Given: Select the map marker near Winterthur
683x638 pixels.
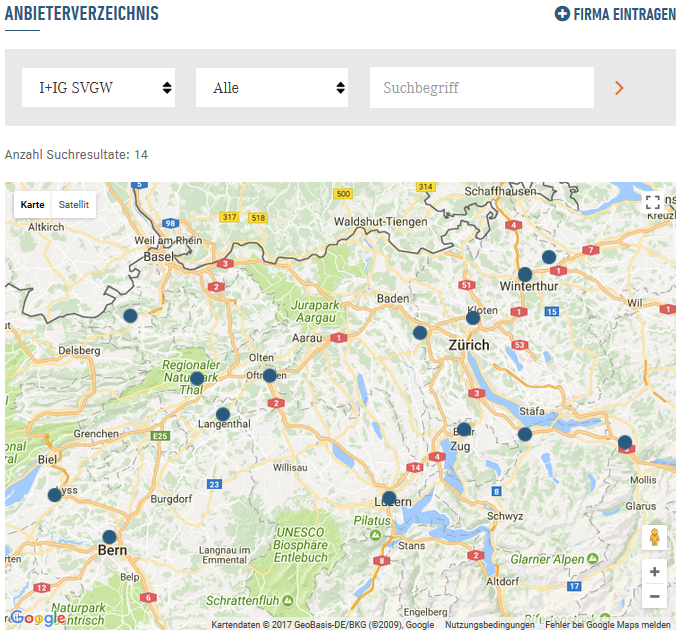Looking at the screenshot, I should click(525, 274).
